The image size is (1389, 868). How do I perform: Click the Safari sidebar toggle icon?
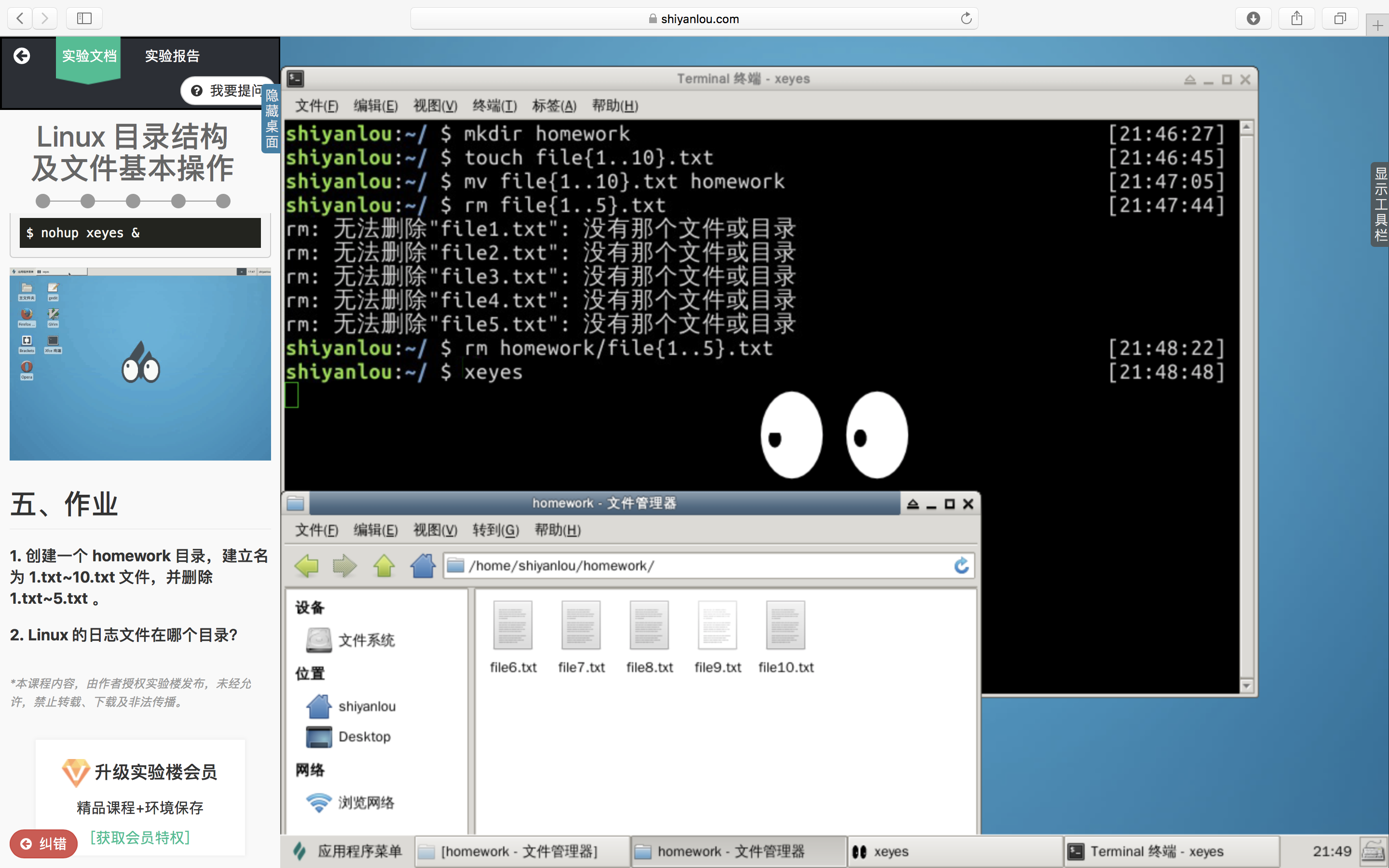pyautogui.click(x=84, y=18)
